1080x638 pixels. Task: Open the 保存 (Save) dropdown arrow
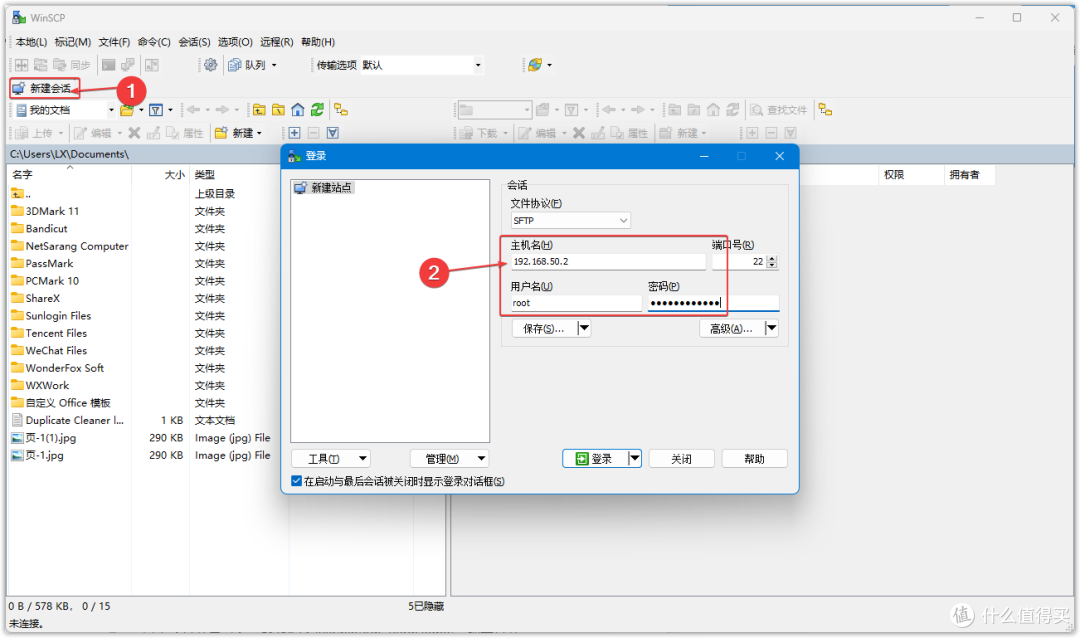[582, 328]
